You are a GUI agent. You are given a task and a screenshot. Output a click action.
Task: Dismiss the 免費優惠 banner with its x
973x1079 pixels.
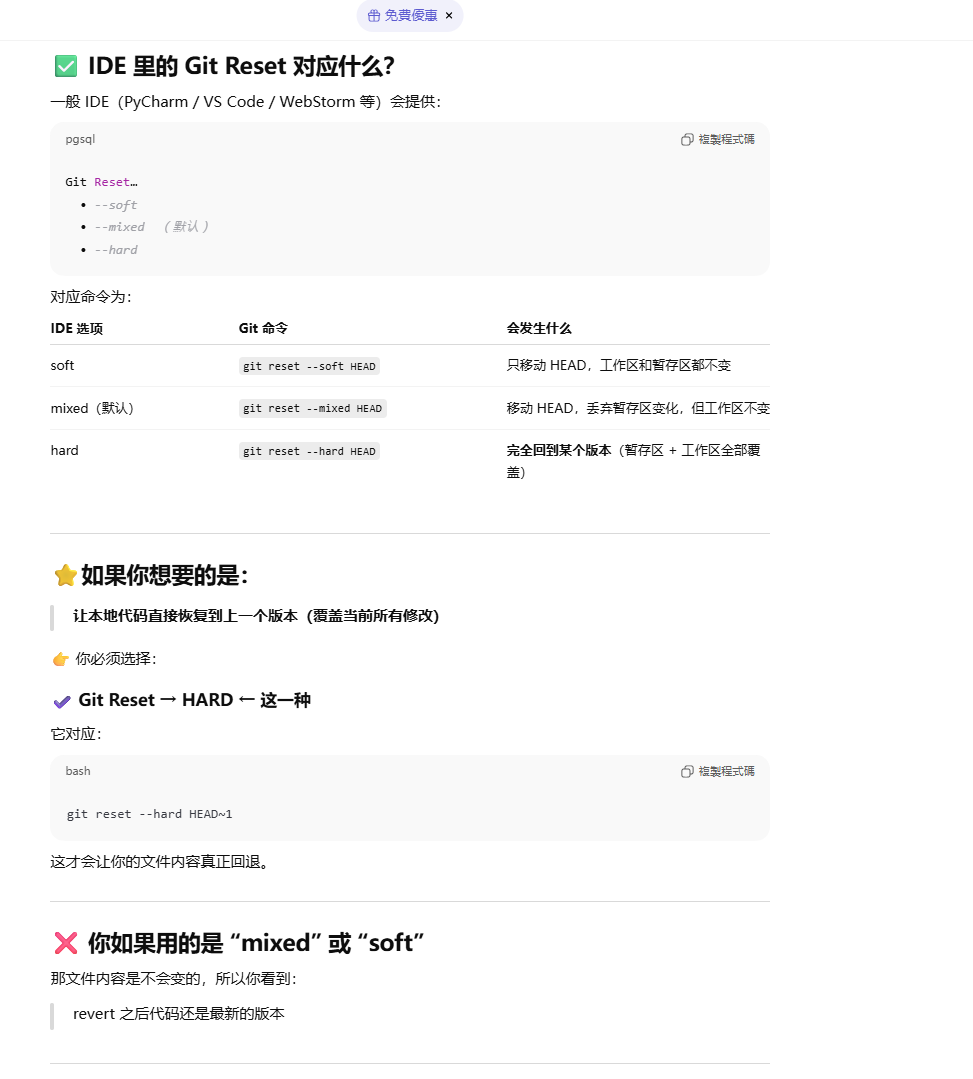tap(449, 15)
